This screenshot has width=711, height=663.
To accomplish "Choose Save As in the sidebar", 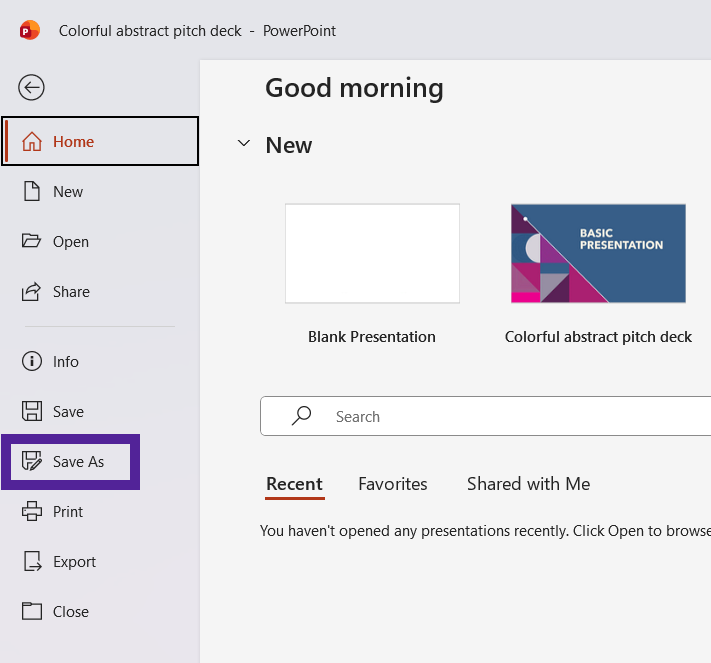I will coord(77,461).
